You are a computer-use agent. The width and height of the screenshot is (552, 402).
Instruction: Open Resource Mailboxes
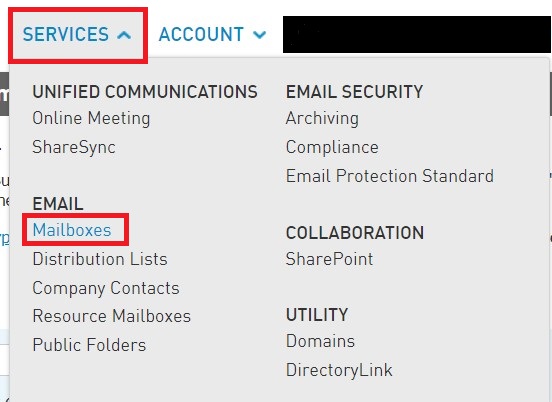tap(112, 316)
